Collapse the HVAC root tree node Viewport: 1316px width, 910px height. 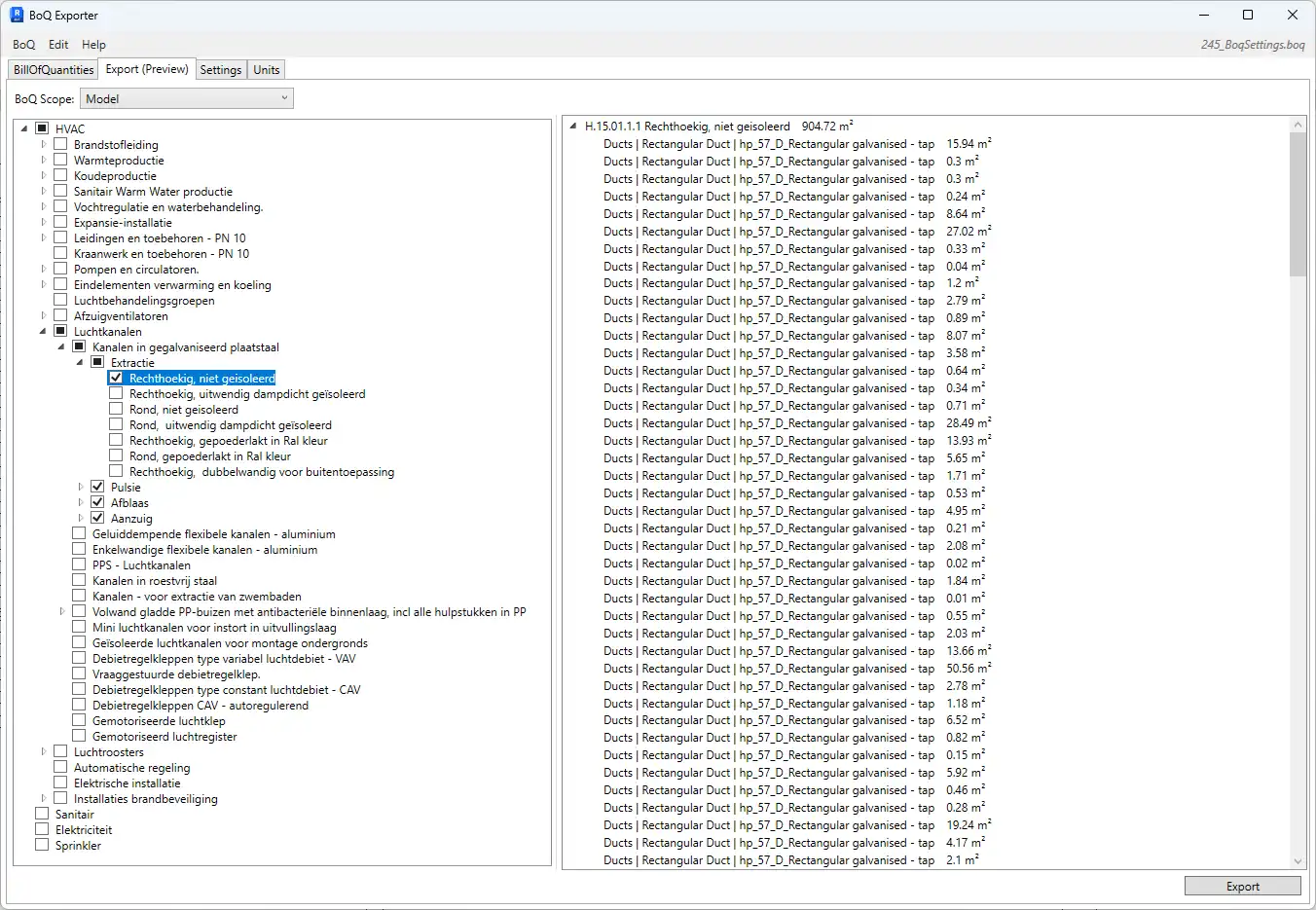24,128
